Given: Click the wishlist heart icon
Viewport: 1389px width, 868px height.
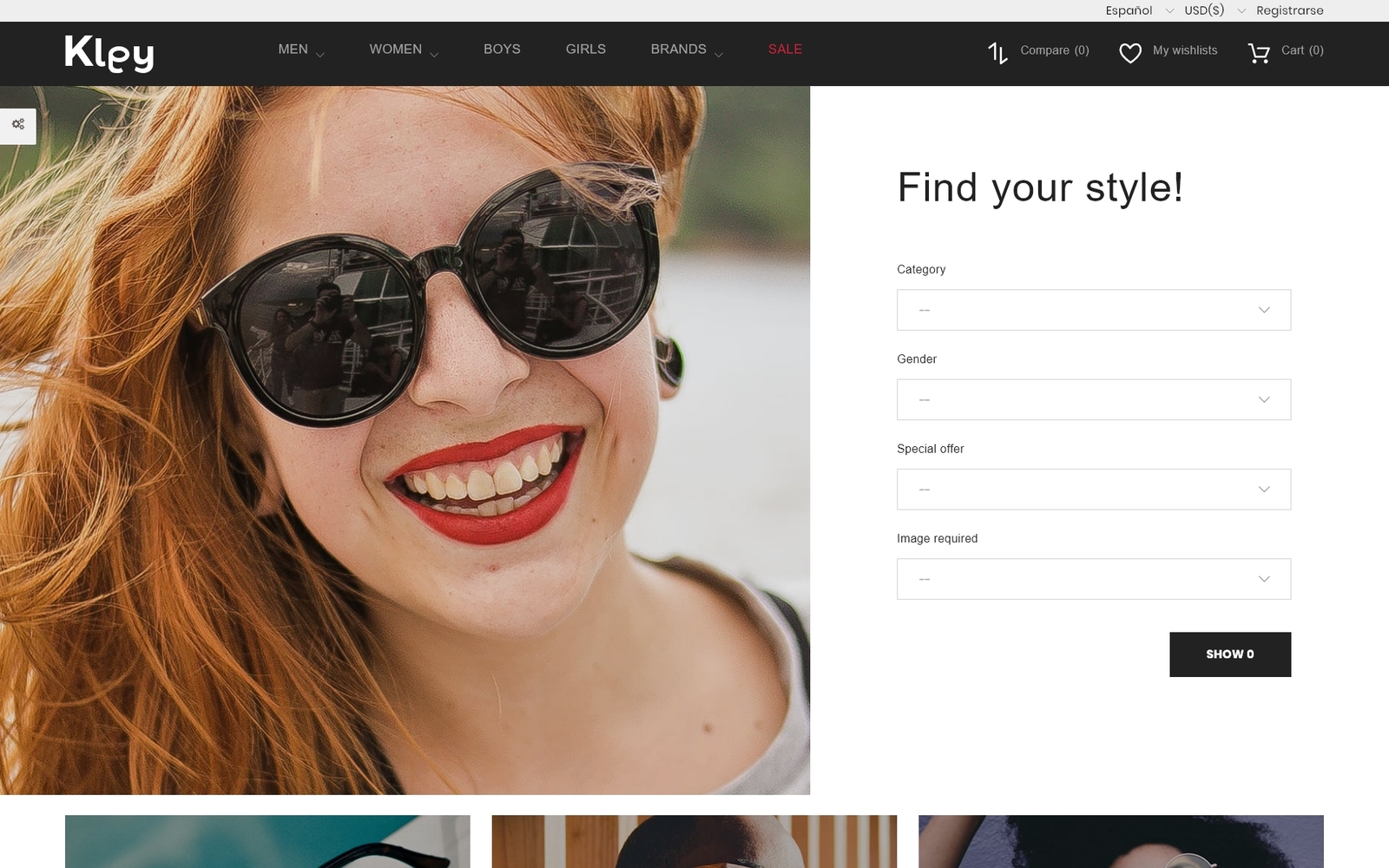Looking at the screenshot, I should click(1129, 53).
